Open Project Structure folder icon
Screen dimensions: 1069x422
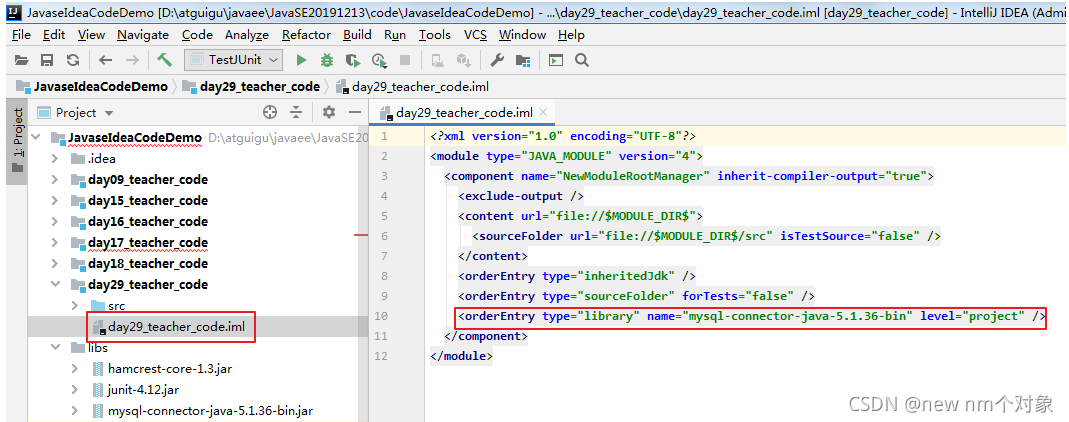pos(523,61)
